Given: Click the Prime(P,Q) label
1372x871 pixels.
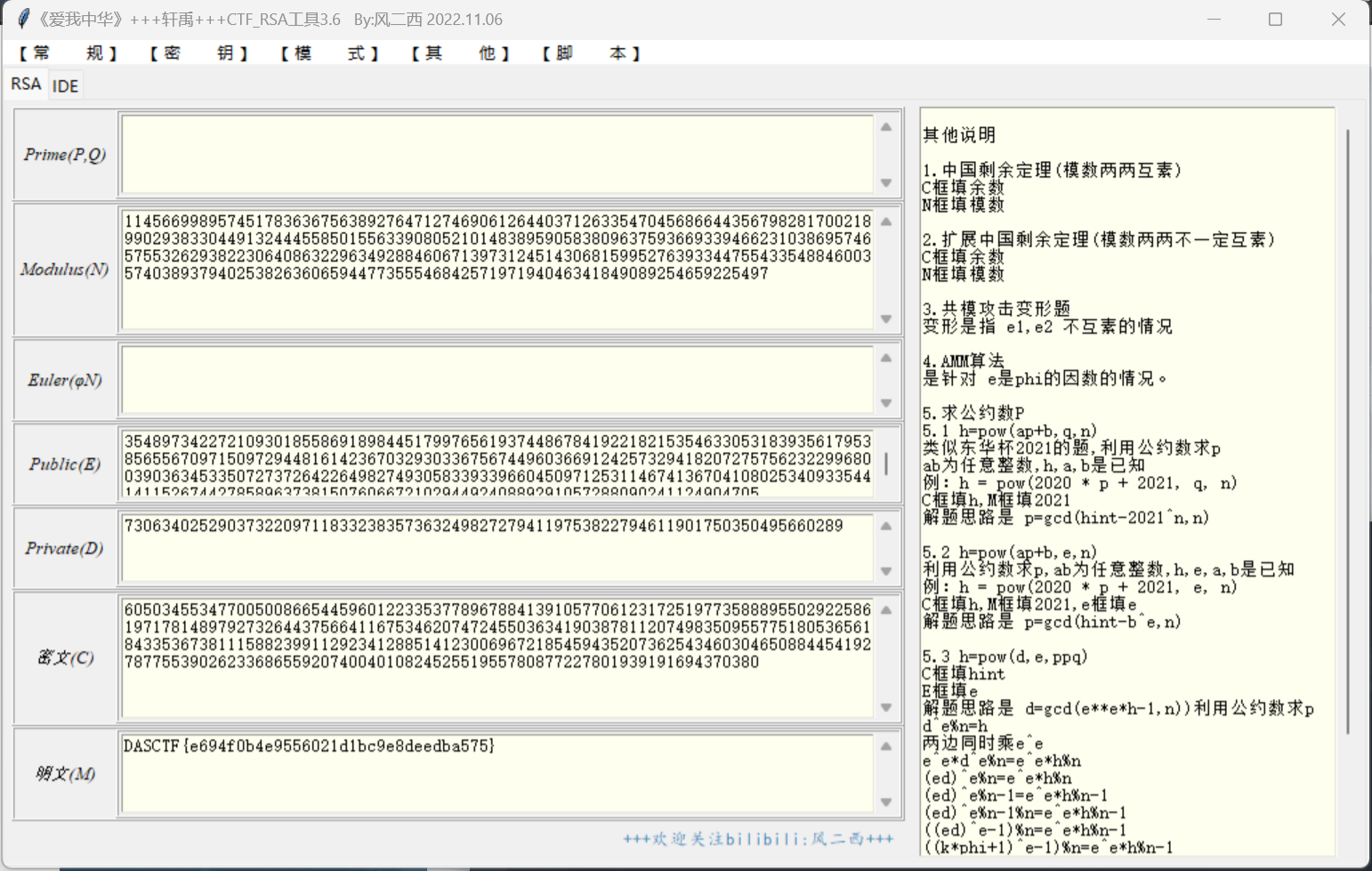Looking at the screenshot, I should coord(65,155).
